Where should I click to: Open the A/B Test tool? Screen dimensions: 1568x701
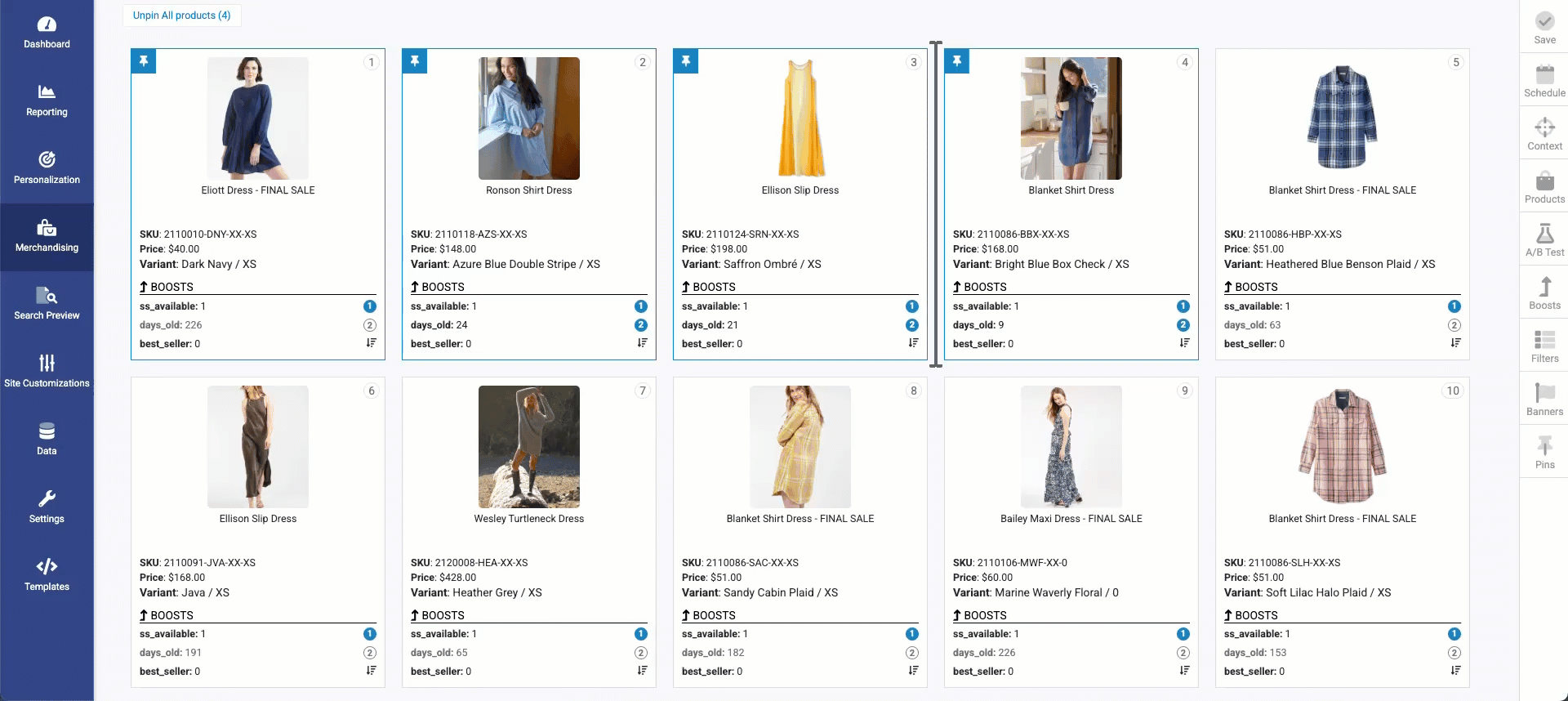click(x=1544, y=240)
